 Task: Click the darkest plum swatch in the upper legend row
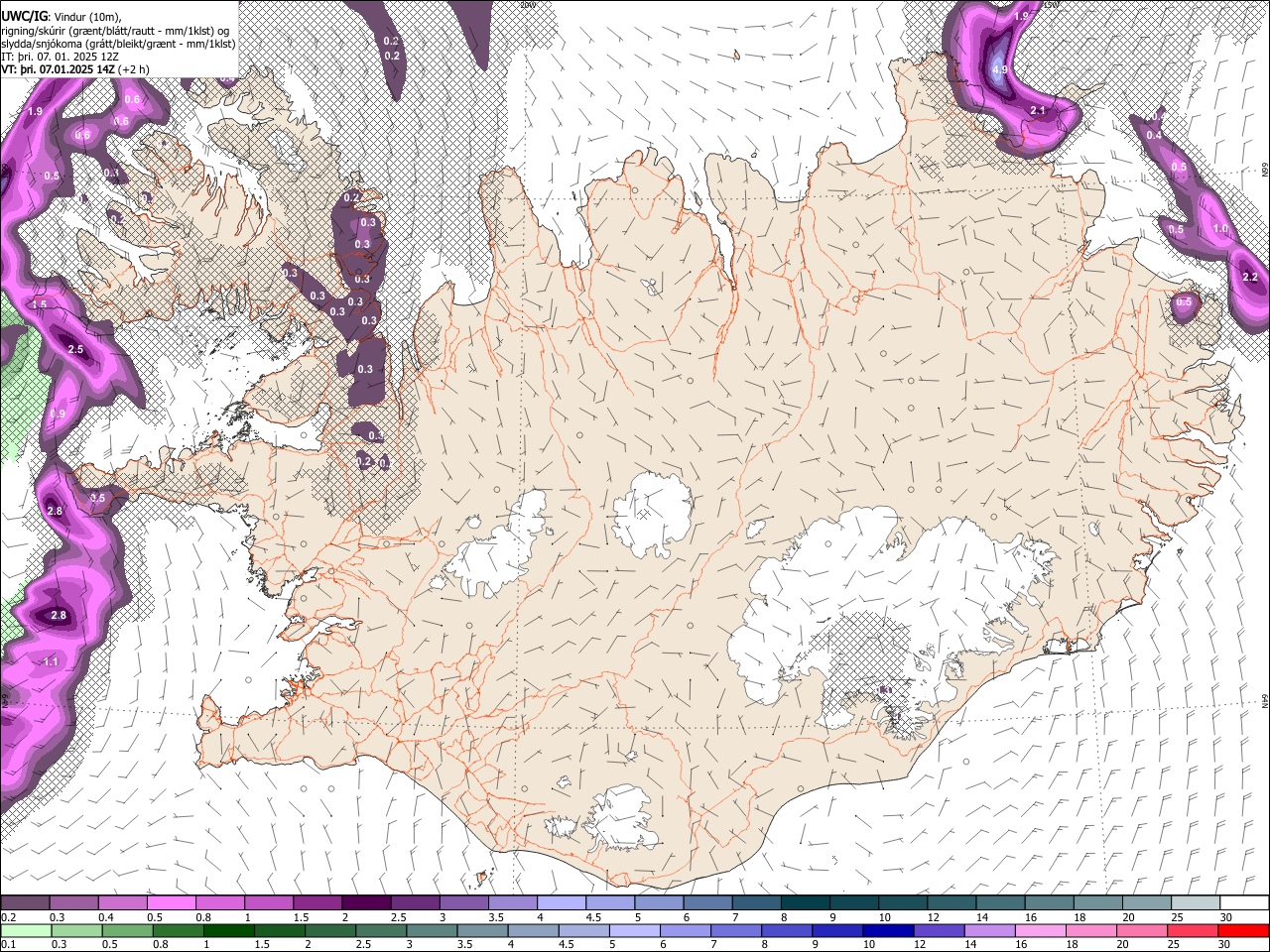click(366, 902)
